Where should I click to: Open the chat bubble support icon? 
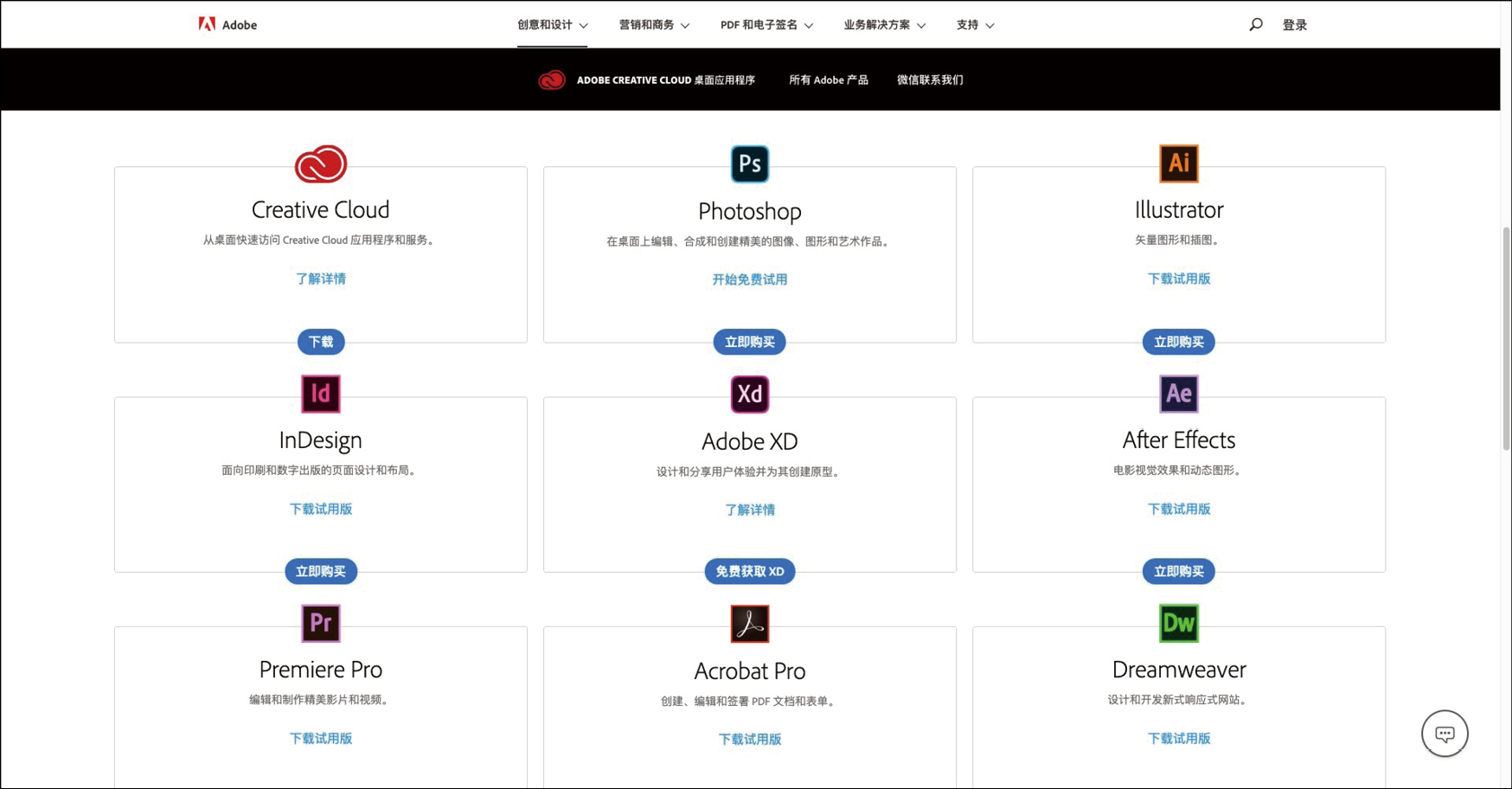(x=1445, y=734)
